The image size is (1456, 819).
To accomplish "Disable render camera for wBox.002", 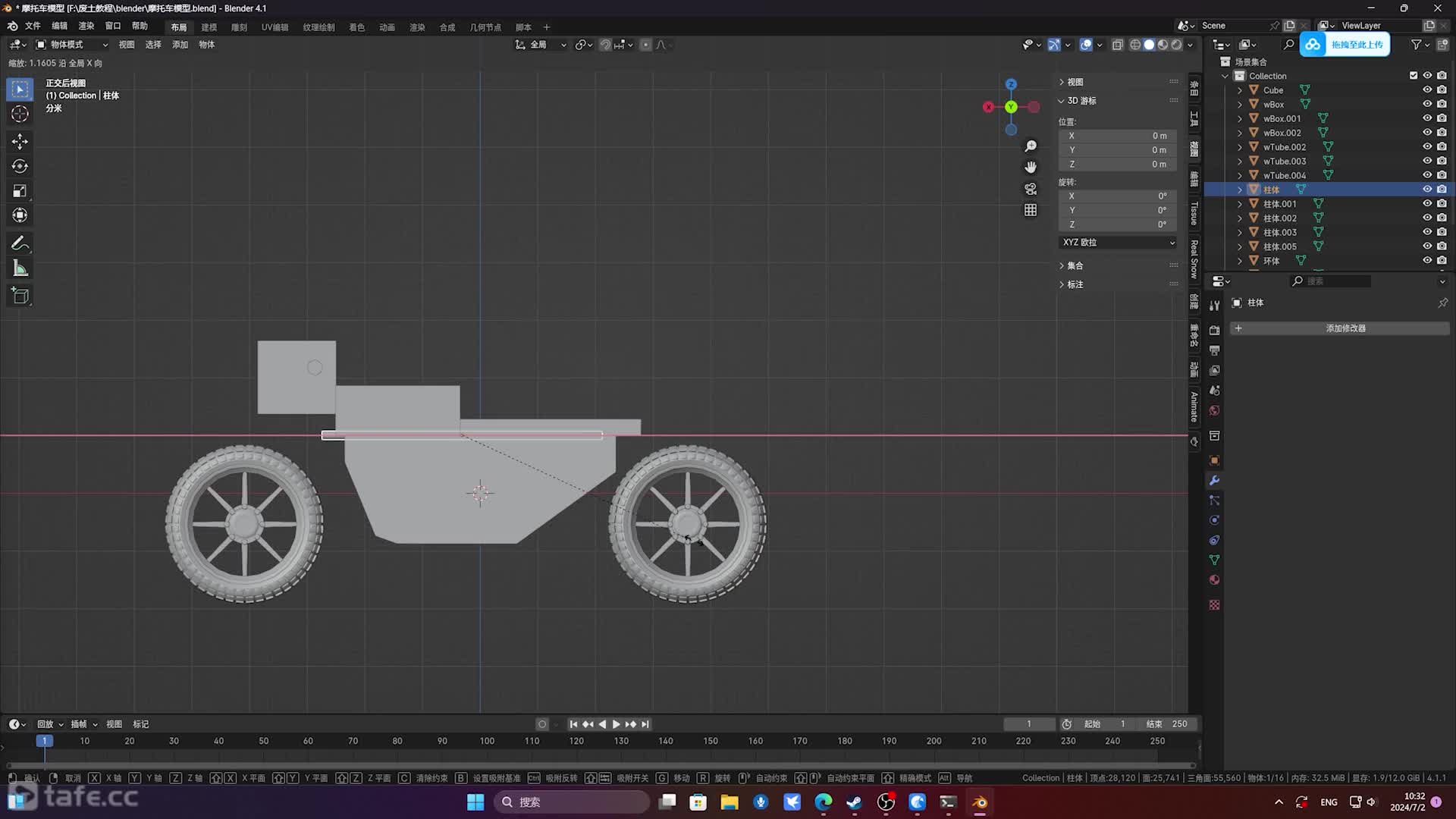I will [1442, 133].
